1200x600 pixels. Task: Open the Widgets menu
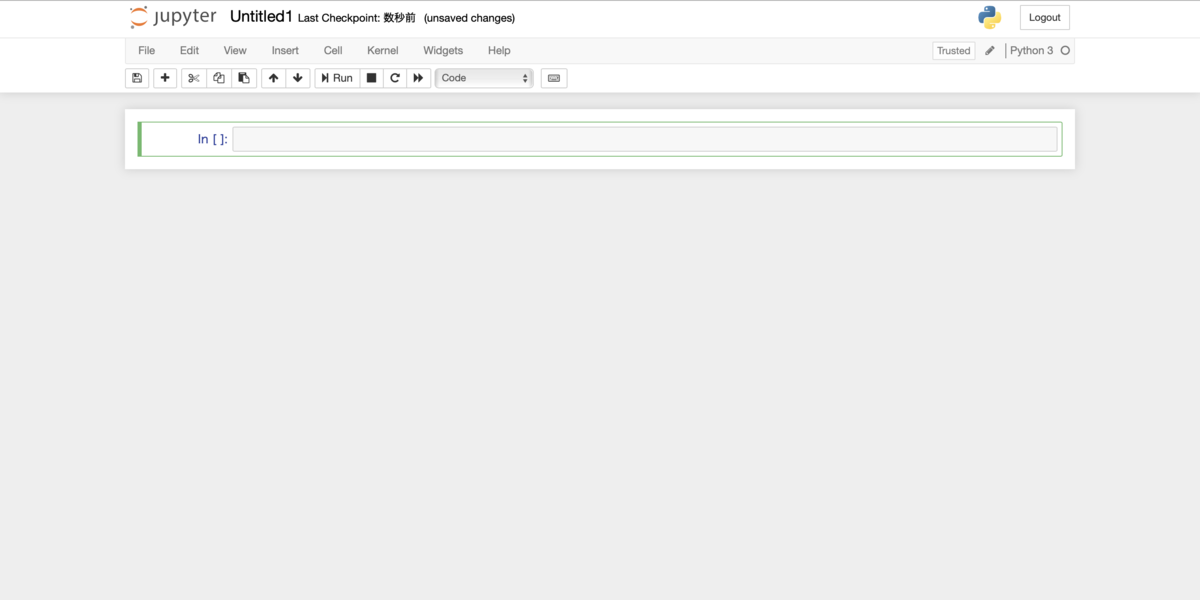443,50
